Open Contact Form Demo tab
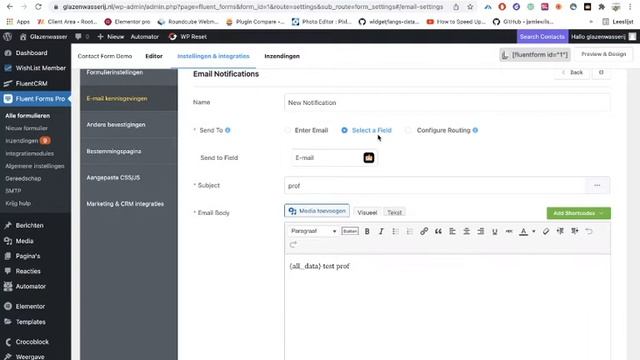 (x=105, y=56)
